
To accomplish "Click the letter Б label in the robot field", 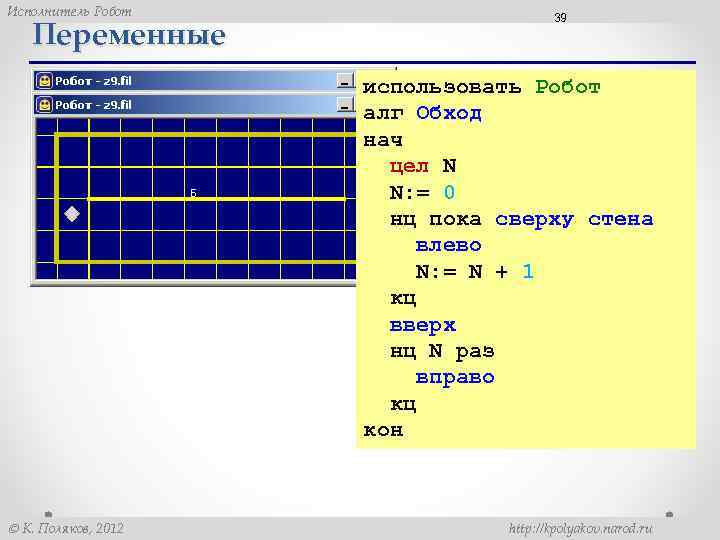I will (x=193, y=193).
